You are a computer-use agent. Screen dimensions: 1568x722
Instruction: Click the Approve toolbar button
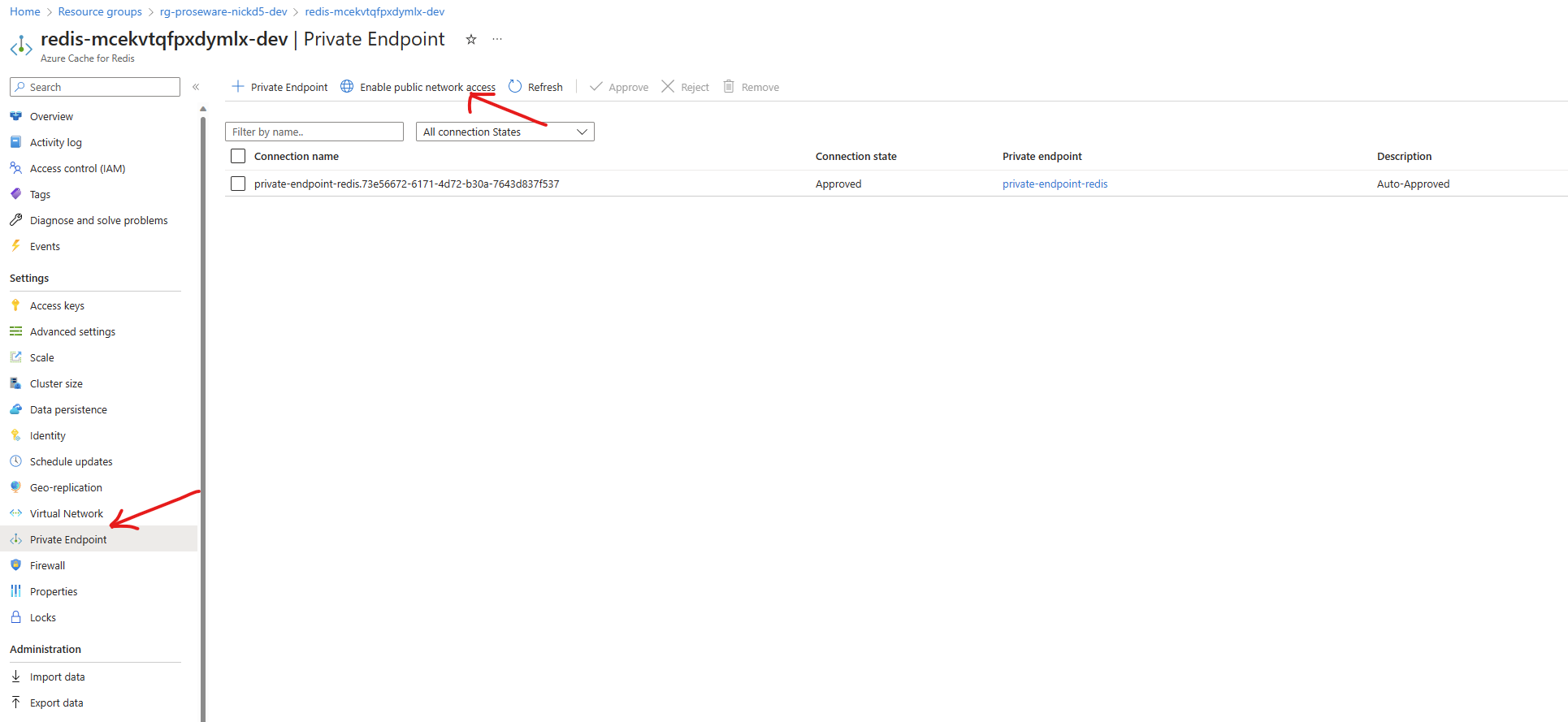coord(619,87)
